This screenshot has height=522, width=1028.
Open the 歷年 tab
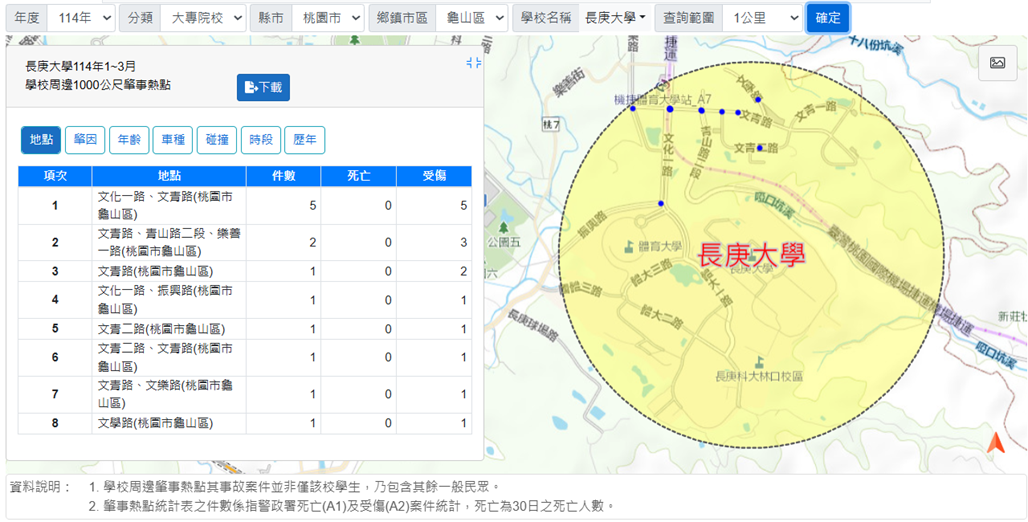(304, 141)
